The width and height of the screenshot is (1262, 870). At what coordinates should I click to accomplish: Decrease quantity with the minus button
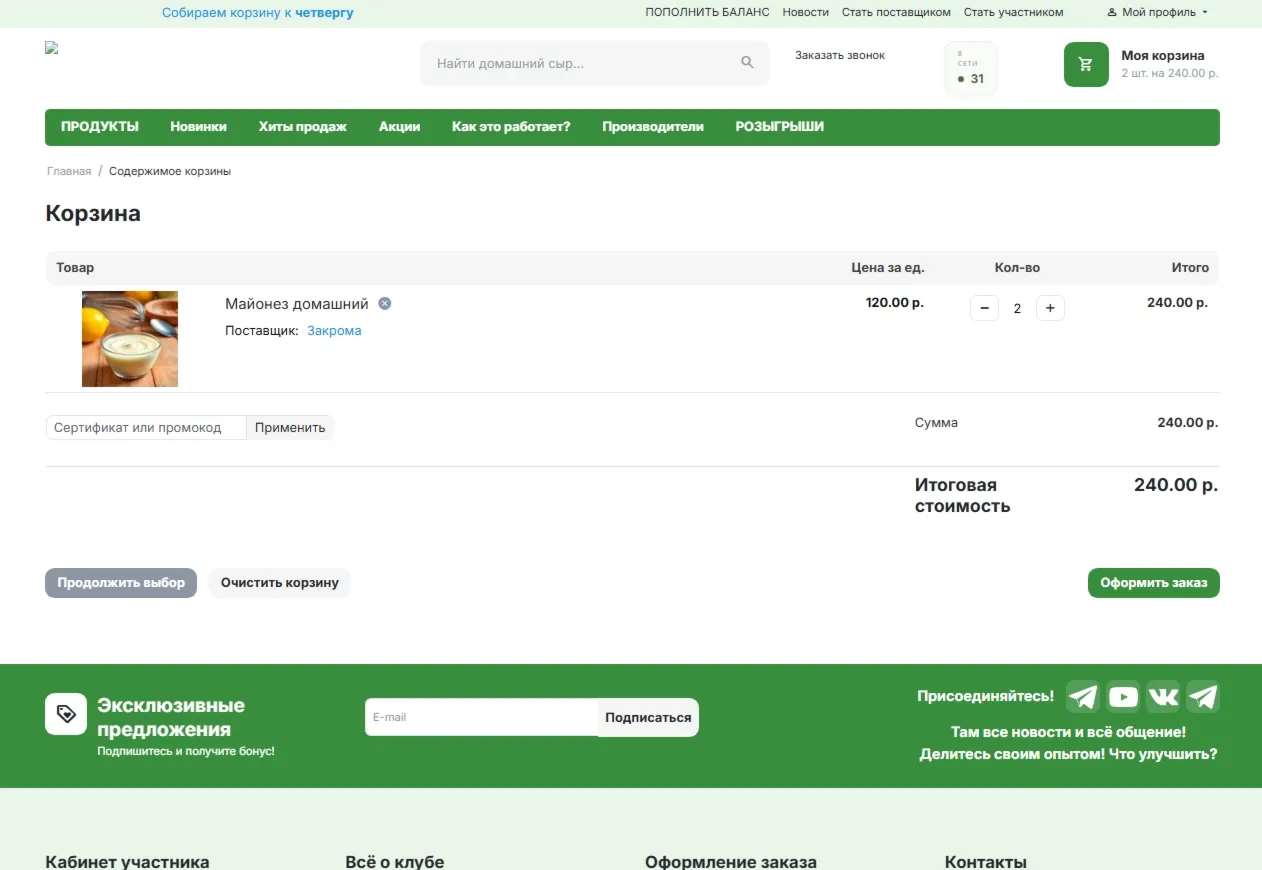click(x=984, y=308)
